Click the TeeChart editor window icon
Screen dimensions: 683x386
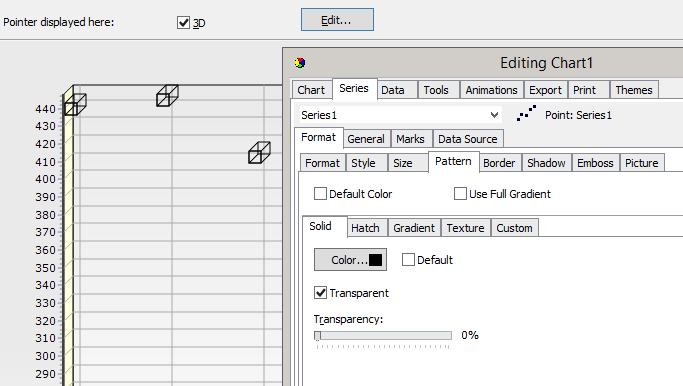point(300,63)
